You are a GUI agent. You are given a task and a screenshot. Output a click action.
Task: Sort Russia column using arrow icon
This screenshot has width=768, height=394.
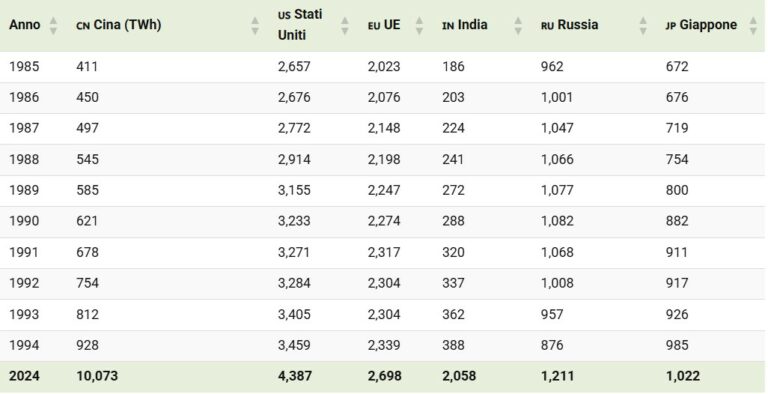643,25
